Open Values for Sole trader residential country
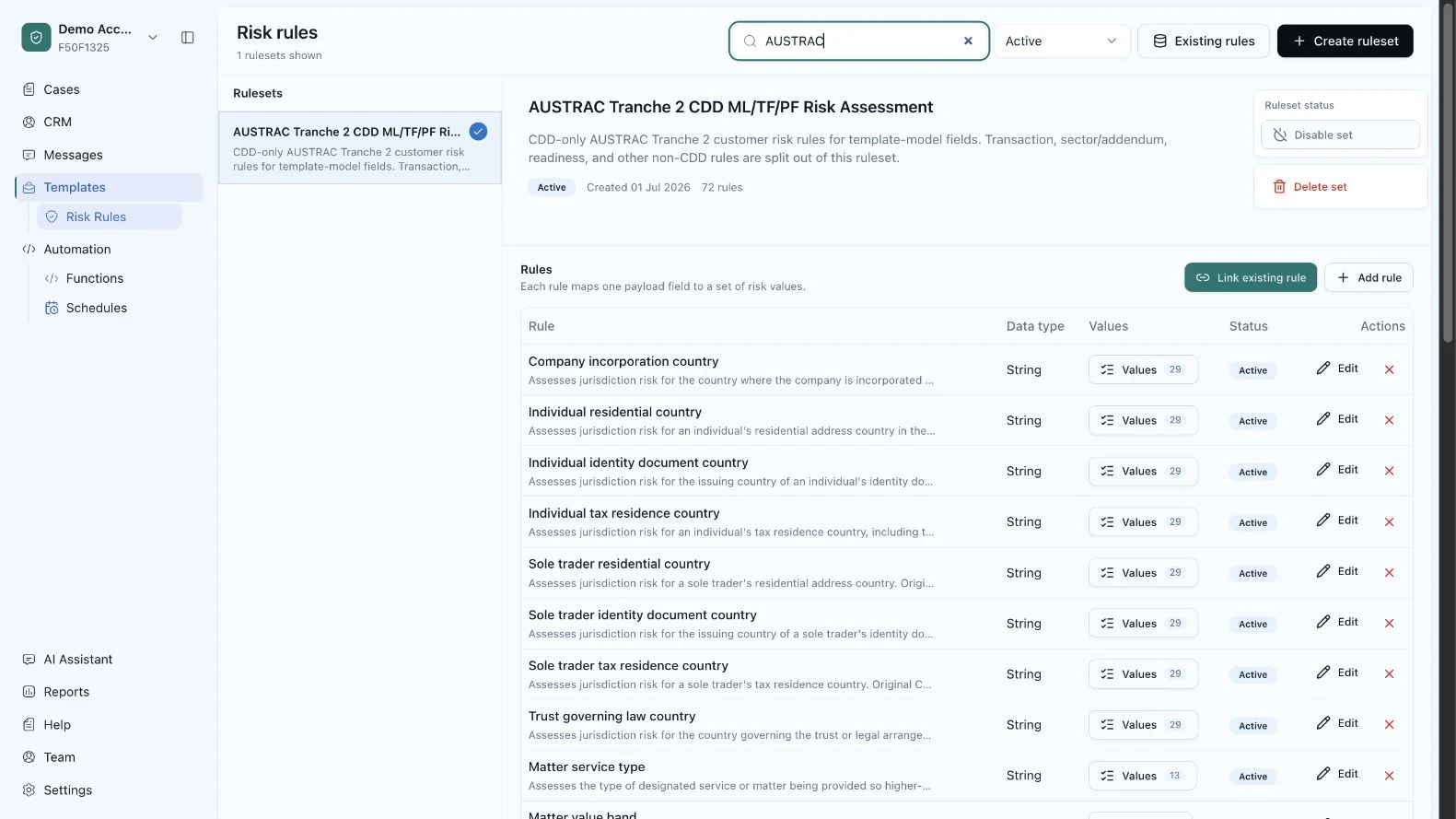This screenshot has width=1456, height=819. pos(1143,572)
